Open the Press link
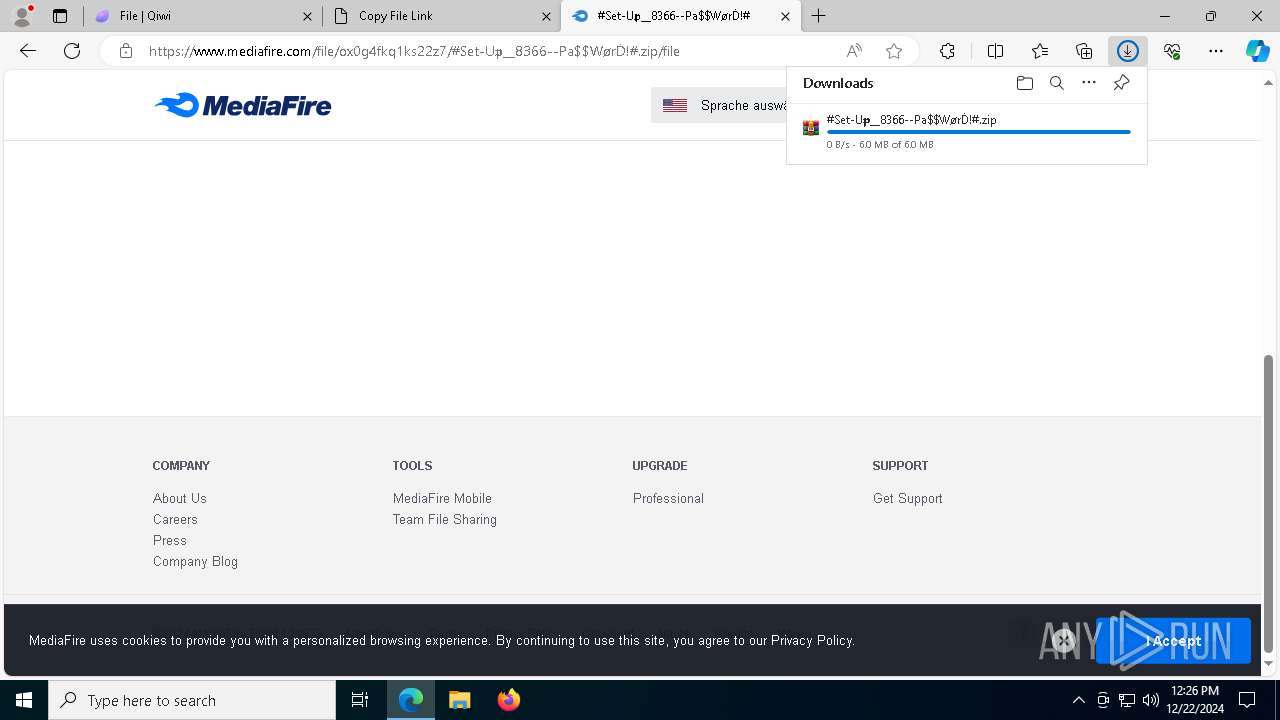This screenshot has height=720, width=1280. (170, 540)
